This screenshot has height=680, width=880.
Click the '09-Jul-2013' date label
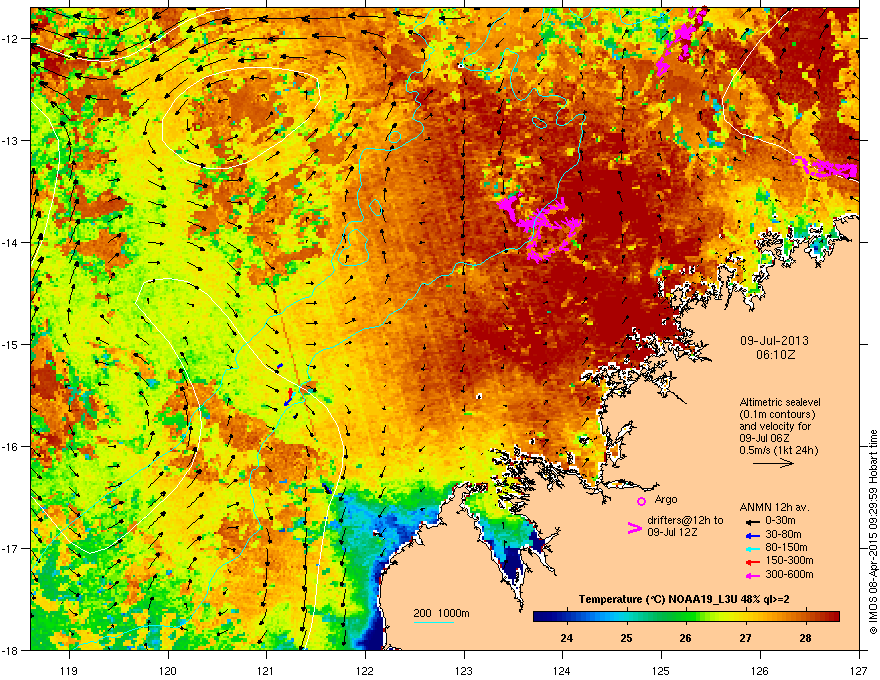(774, 341)
